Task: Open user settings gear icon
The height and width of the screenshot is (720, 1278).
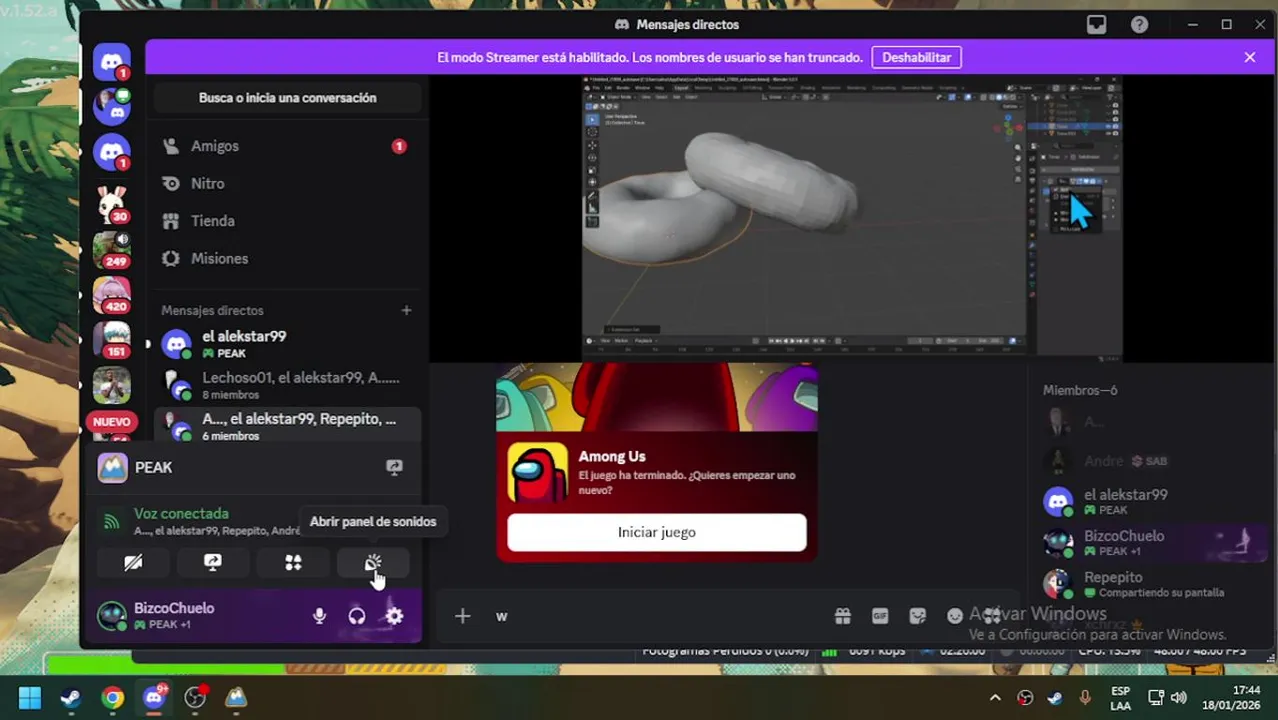Action: [394, 616]
